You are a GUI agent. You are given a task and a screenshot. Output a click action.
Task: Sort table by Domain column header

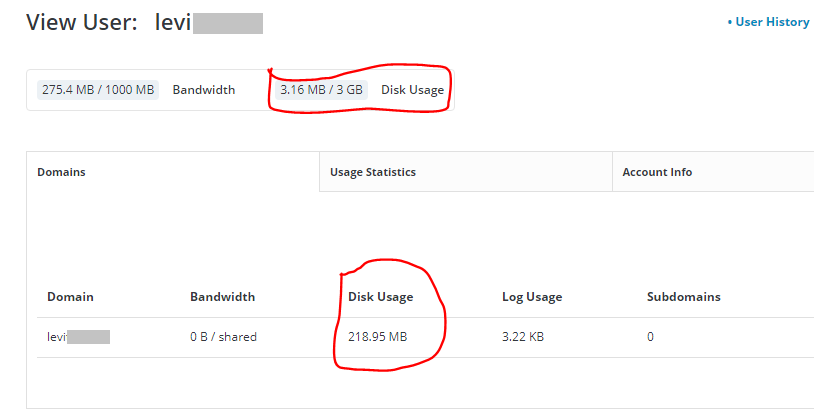click(70, 297)
